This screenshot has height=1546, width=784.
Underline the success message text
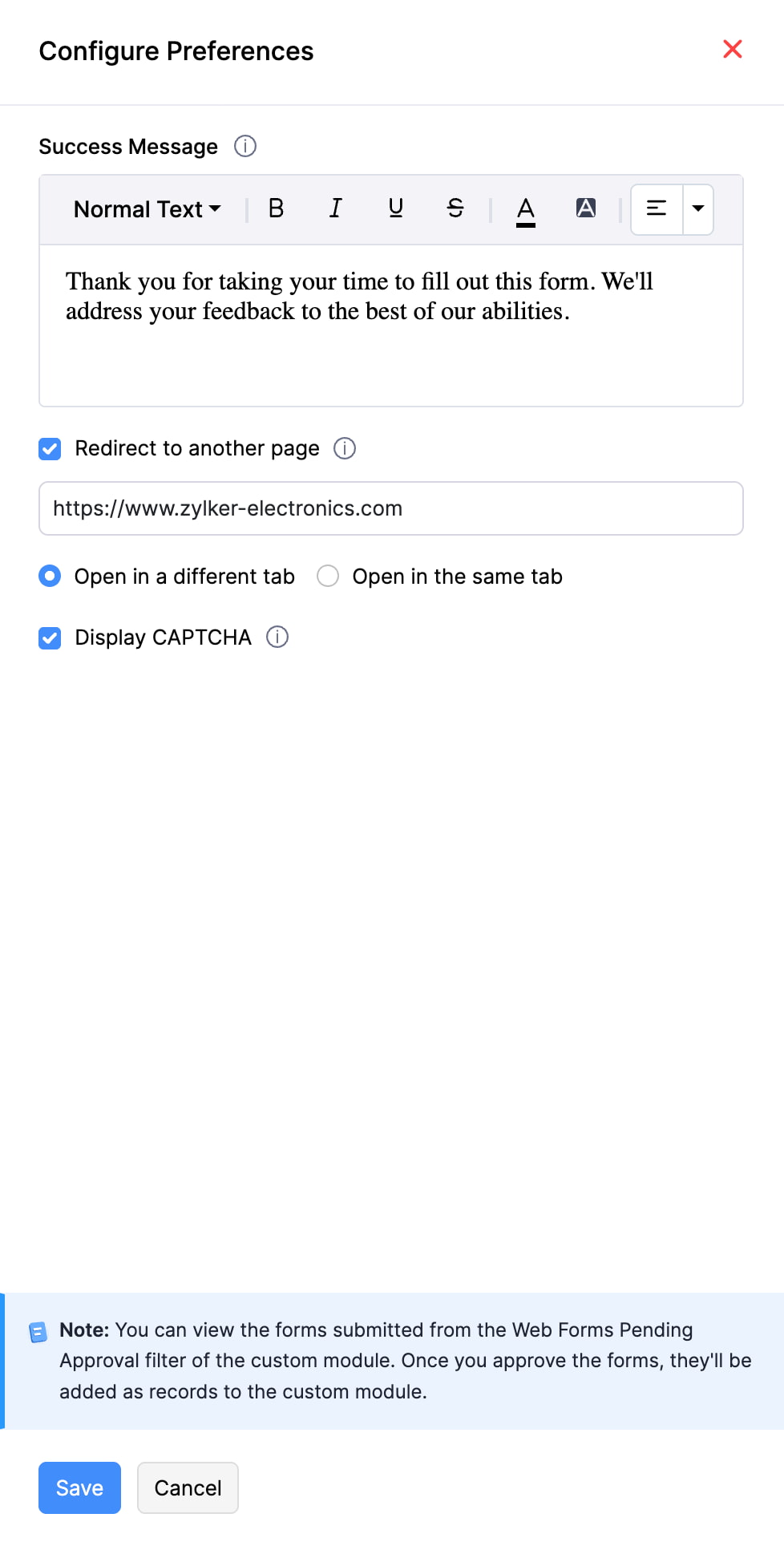[395, 208]
